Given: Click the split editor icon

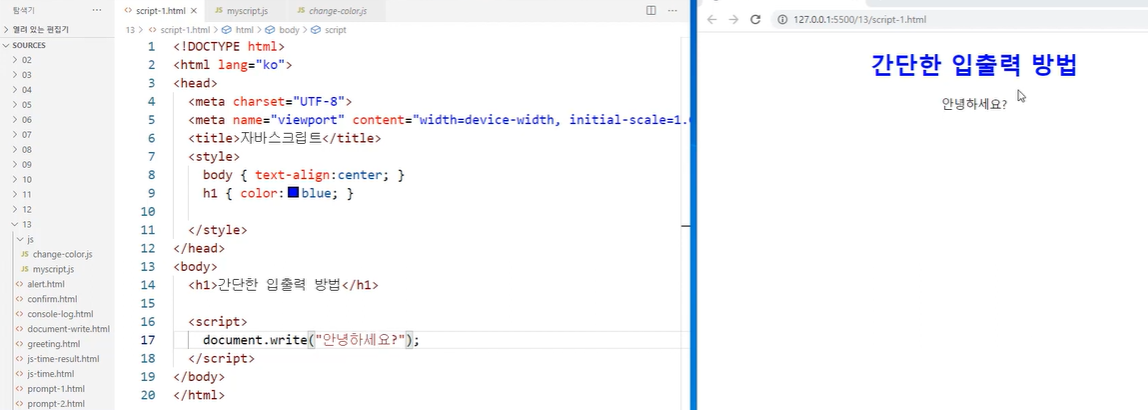Looking at the screenshot, I should [651, 10].
